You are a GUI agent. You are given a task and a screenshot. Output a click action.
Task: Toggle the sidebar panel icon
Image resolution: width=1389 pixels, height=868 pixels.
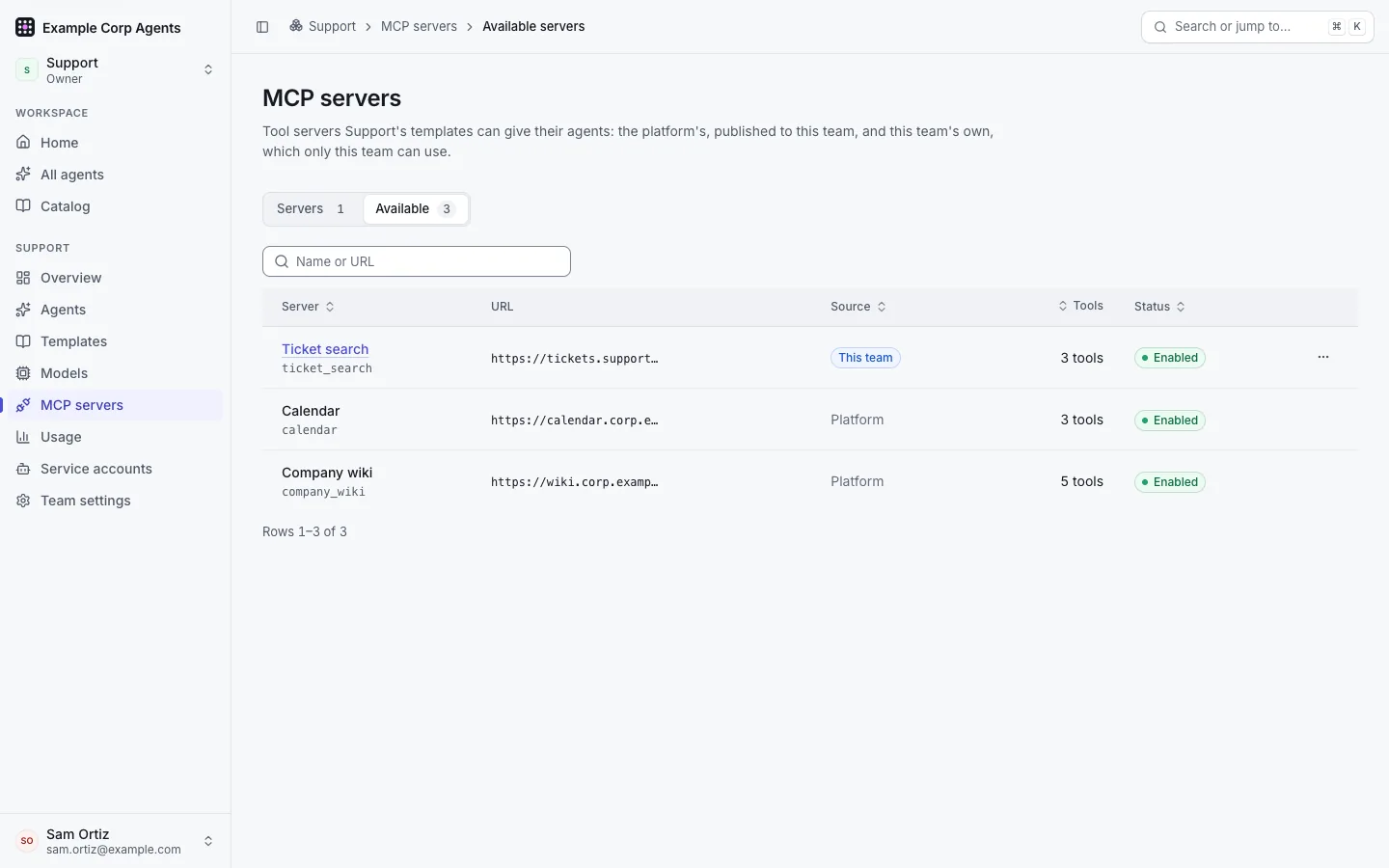click(262, 27)
